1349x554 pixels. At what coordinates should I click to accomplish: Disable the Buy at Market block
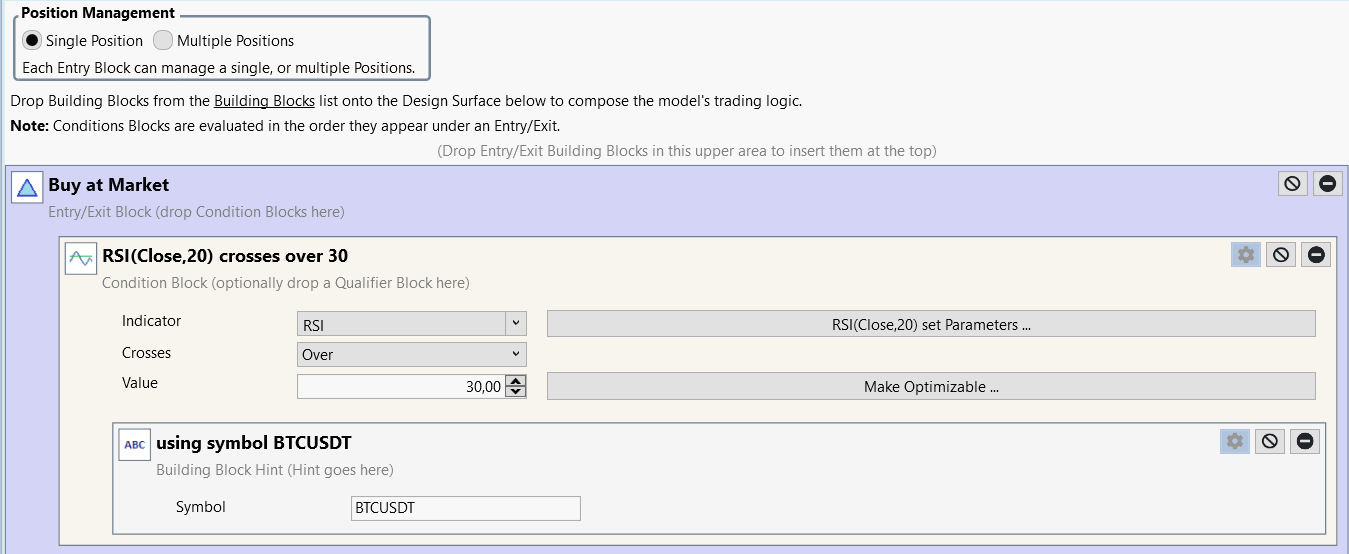(1292, 183)
